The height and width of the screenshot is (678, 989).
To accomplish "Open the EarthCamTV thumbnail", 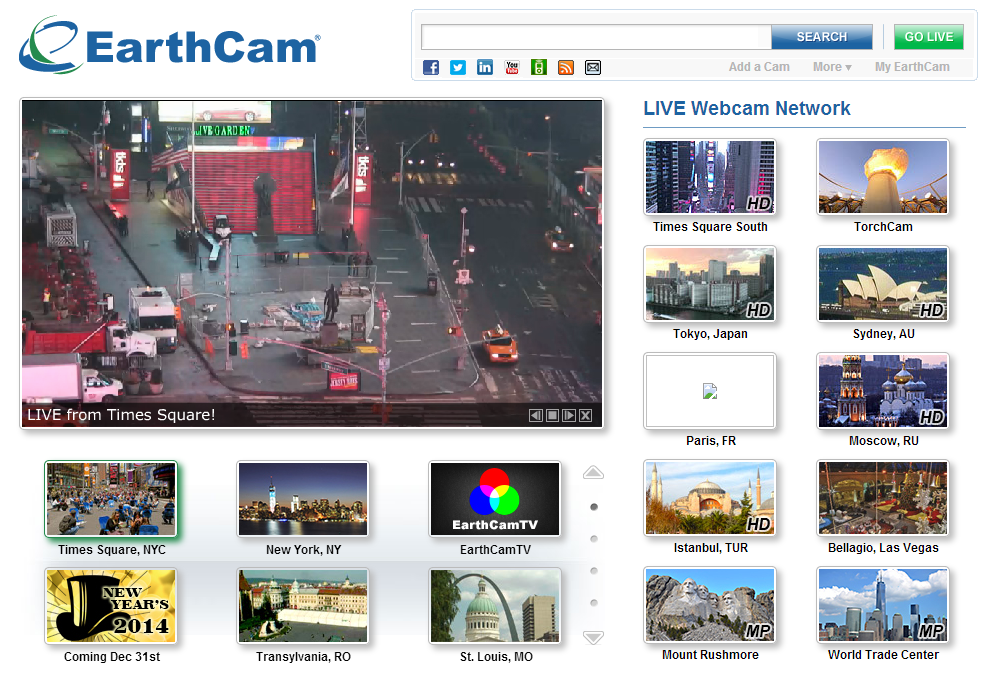I will (x=495, y=499).
